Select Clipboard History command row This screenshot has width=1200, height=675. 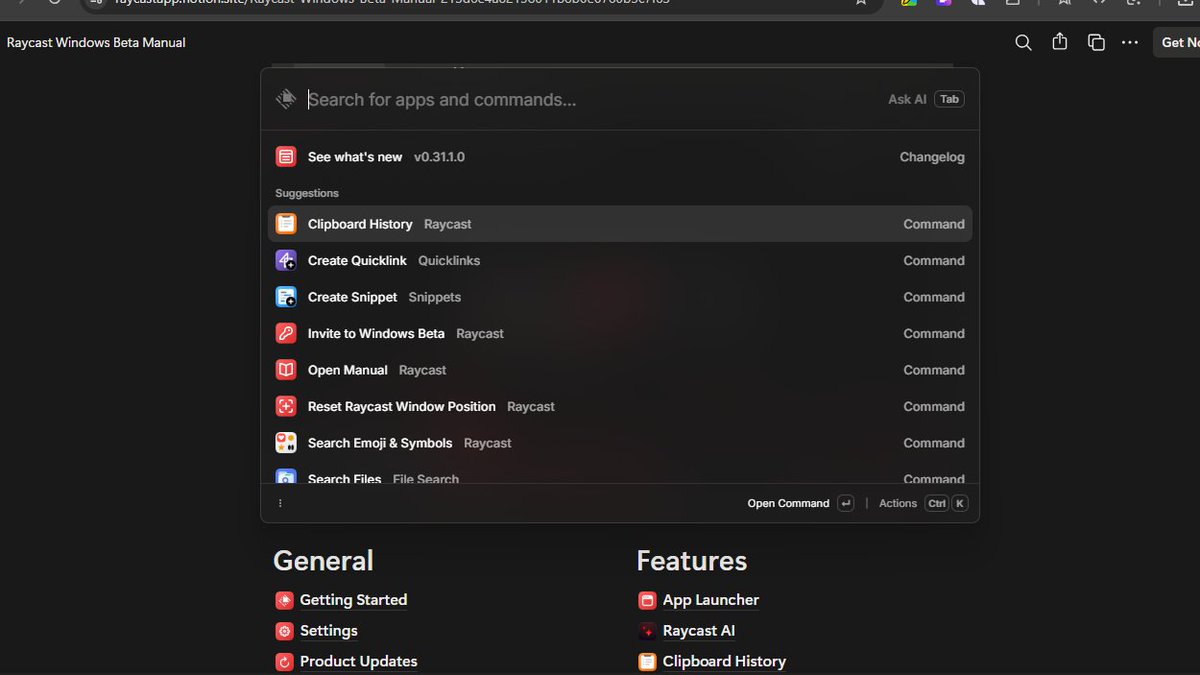pos(620,224)
